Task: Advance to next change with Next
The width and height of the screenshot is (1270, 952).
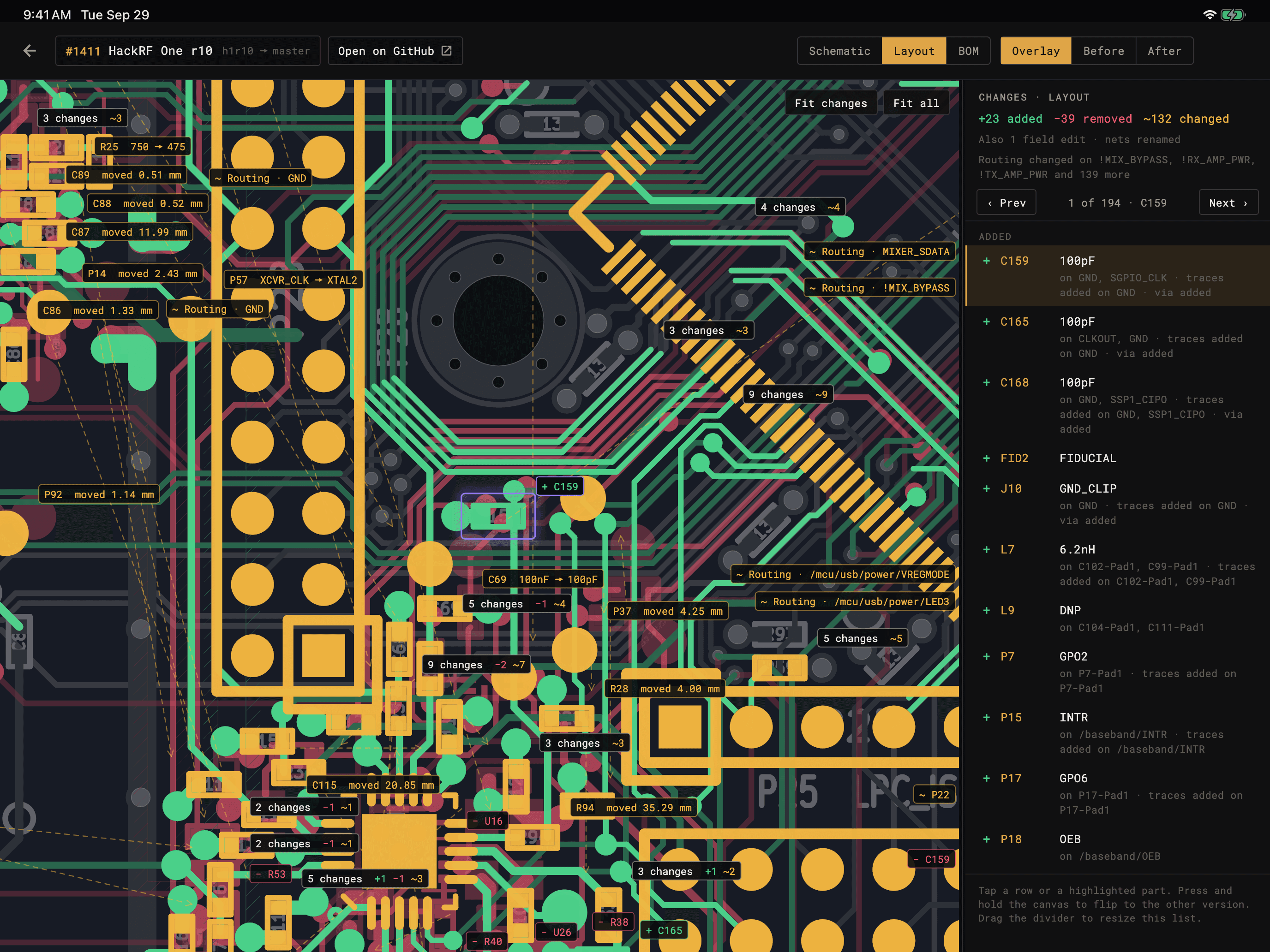Action: coord(1228,202)
